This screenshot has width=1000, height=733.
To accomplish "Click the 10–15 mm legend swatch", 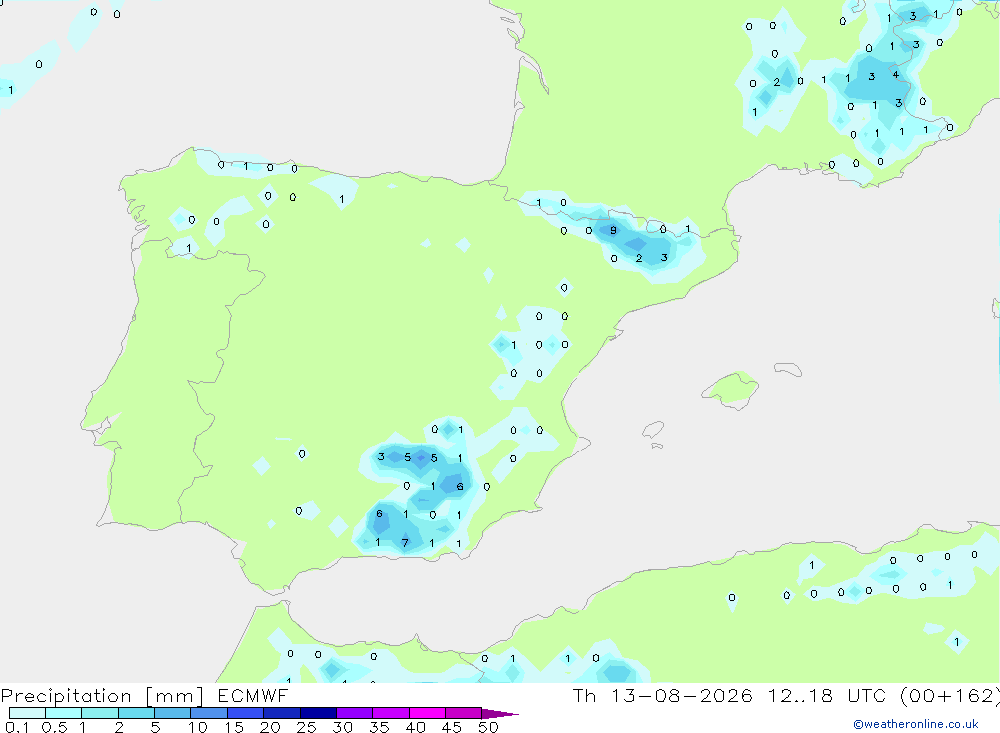I will (x=209, y=713).
